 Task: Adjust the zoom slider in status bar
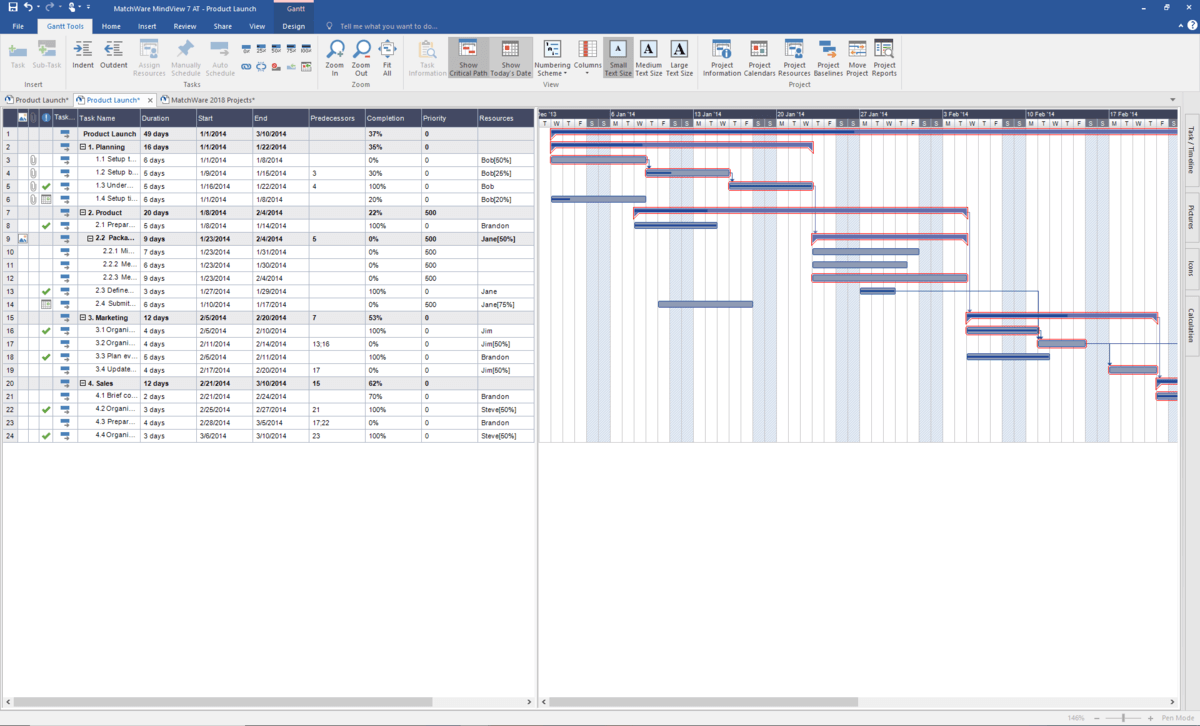click(x=1124, y=718)
